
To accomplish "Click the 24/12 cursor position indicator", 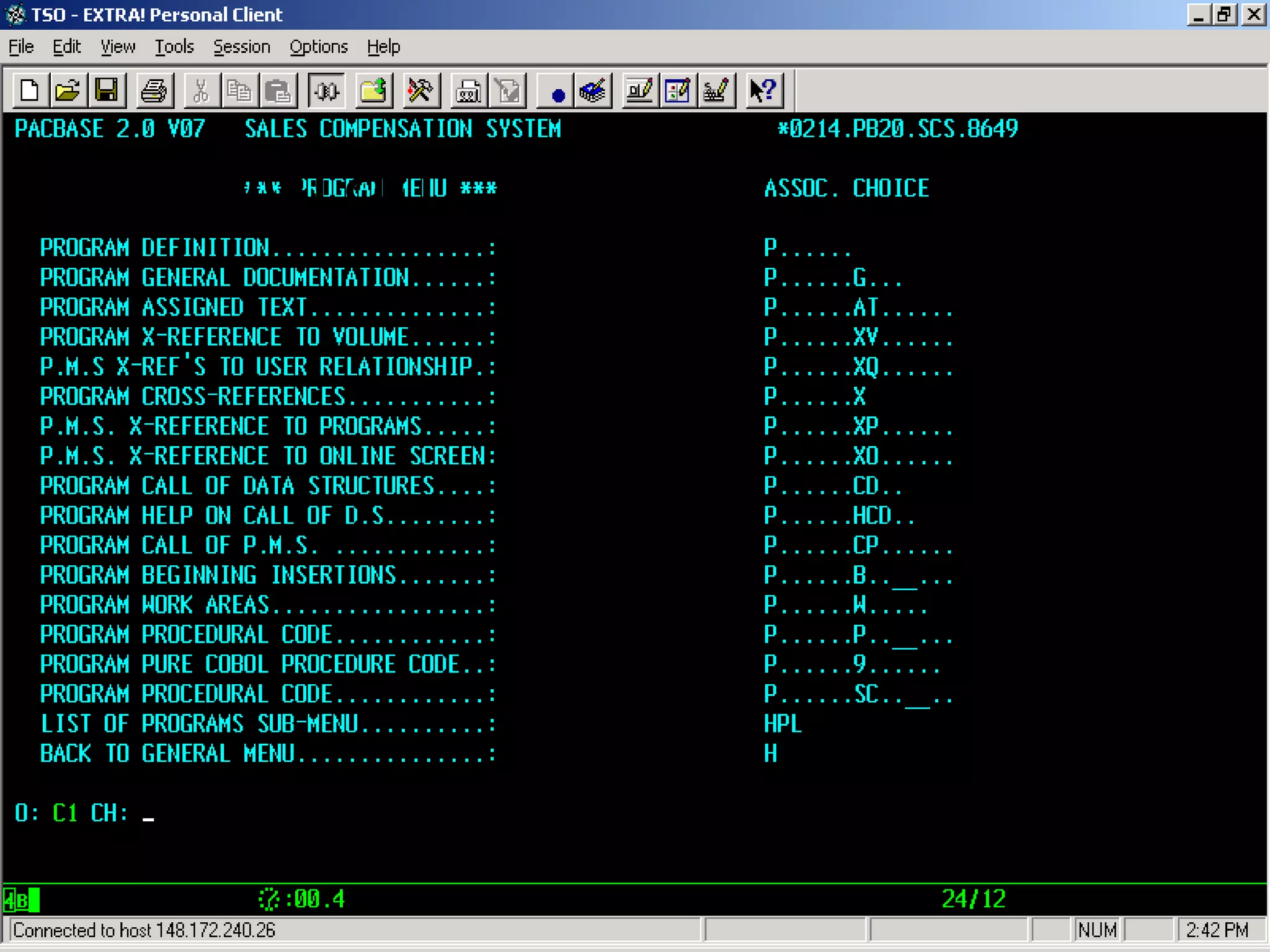I will click(x=974, y=899).
